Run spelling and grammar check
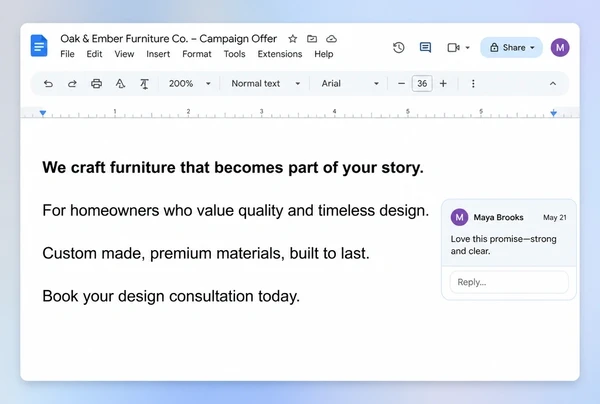Viewport: 600px width, 404px height. (120, 83)
